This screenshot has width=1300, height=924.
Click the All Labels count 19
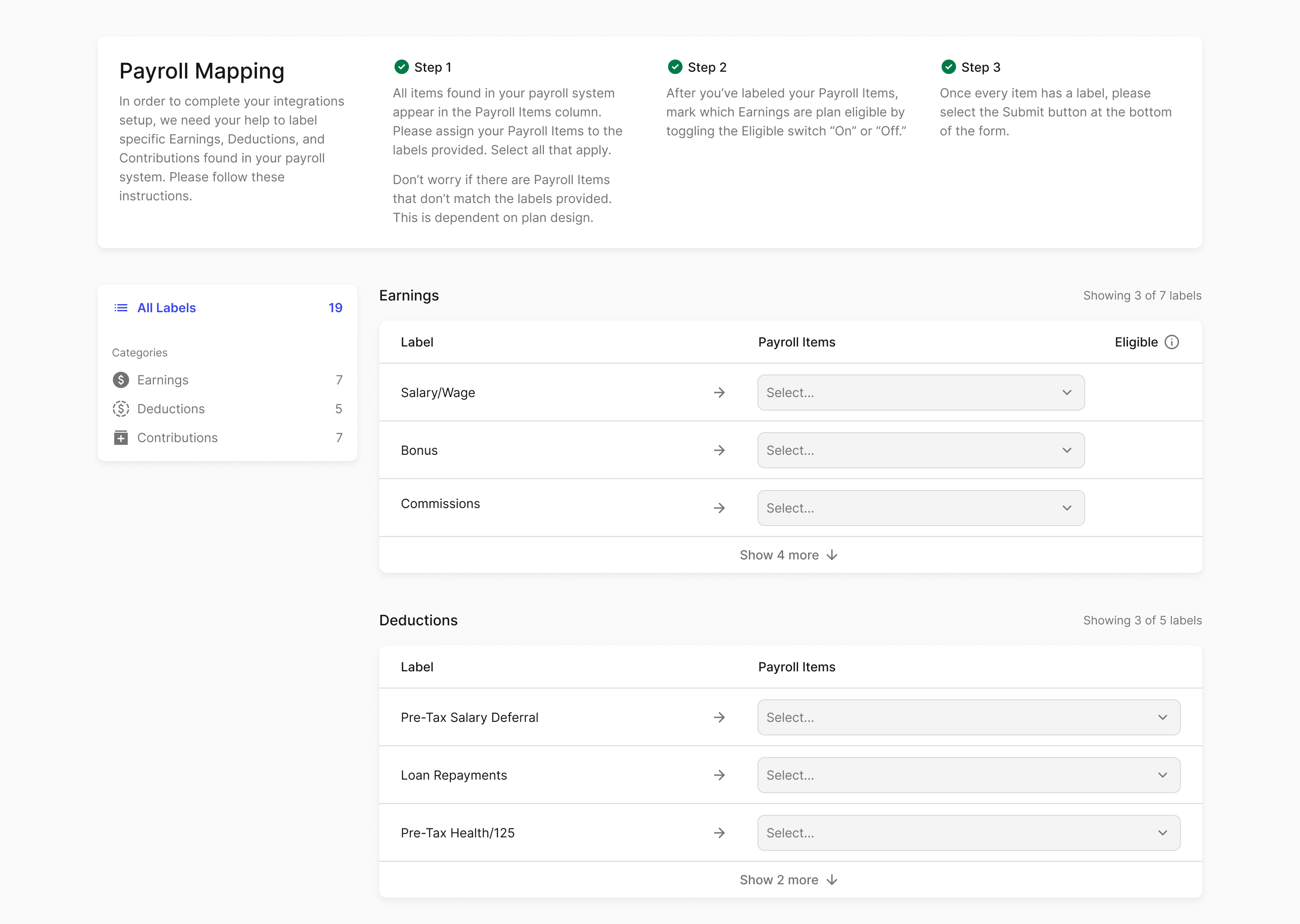click(335, 308)
